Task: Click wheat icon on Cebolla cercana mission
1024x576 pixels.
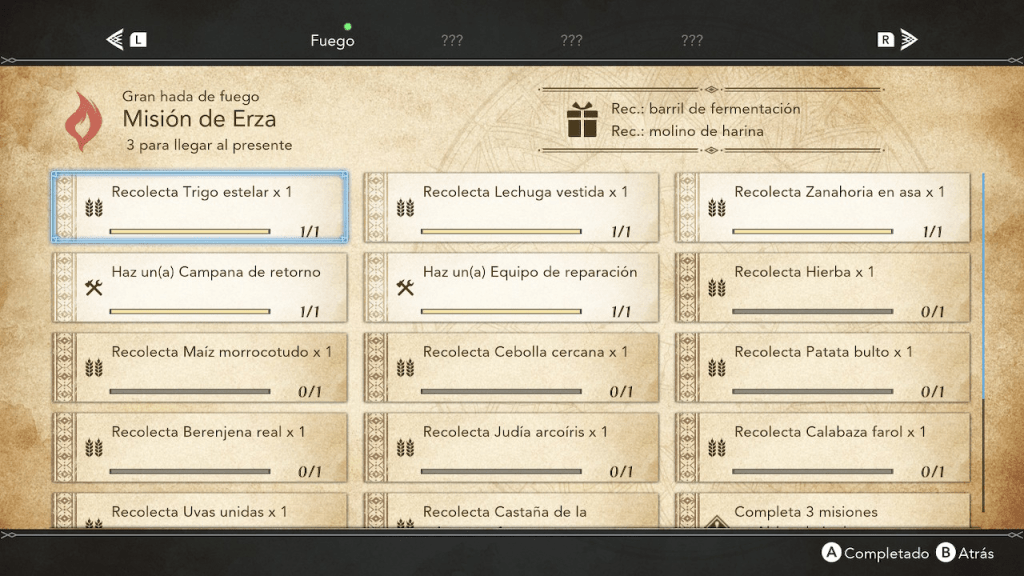Action: pyautogui.click(x=405, y=368)
